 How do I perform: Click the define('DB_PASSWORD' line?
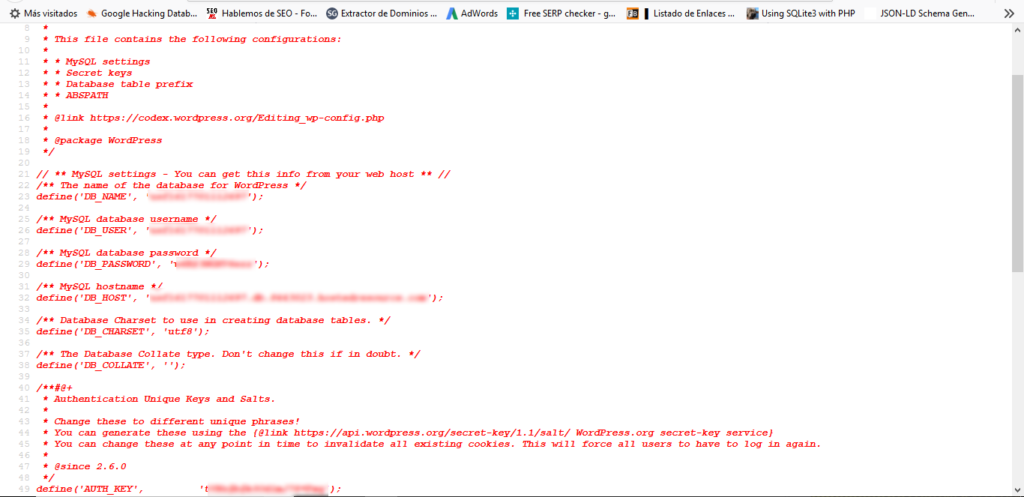coord(153,264)
